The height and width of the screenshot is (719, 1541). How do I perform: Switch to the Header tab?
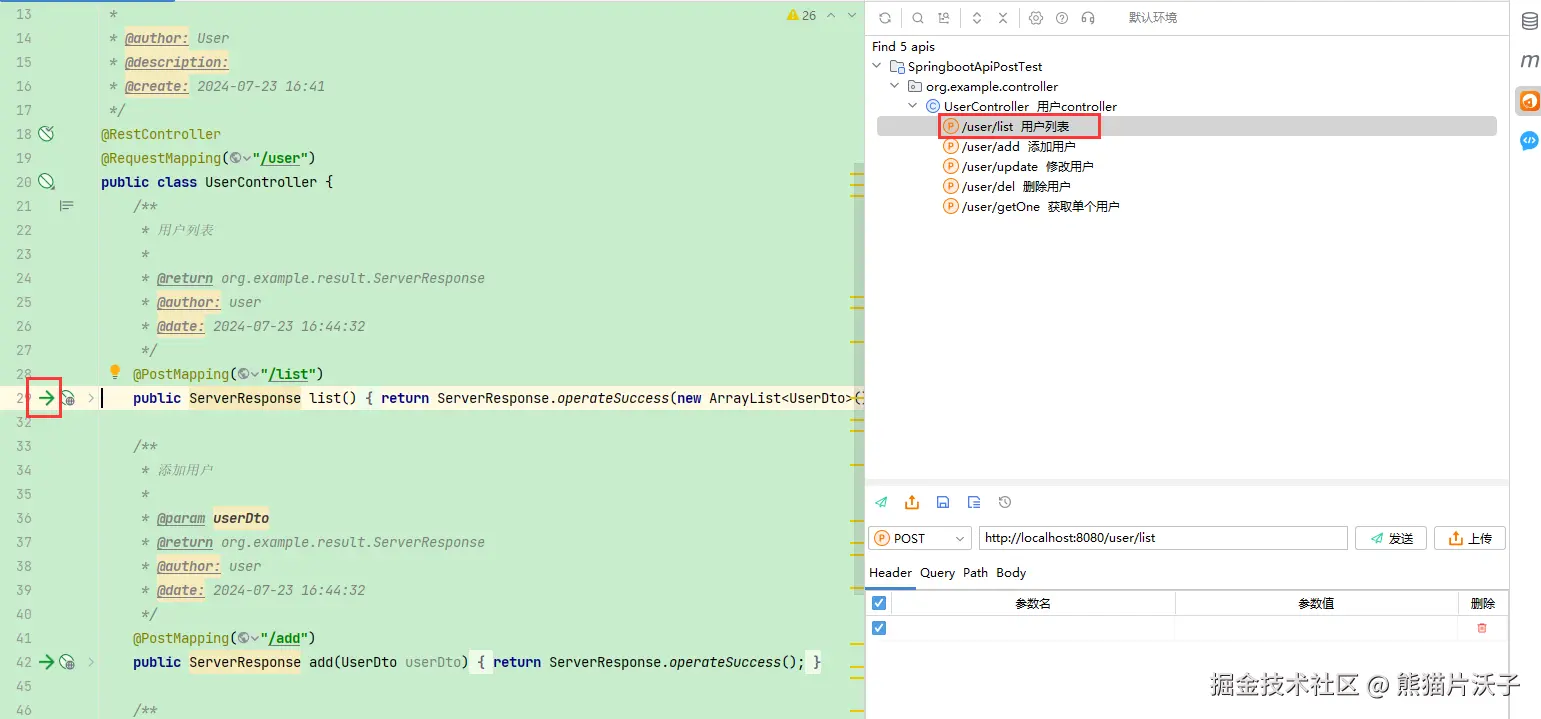click(x=890, y=573)
